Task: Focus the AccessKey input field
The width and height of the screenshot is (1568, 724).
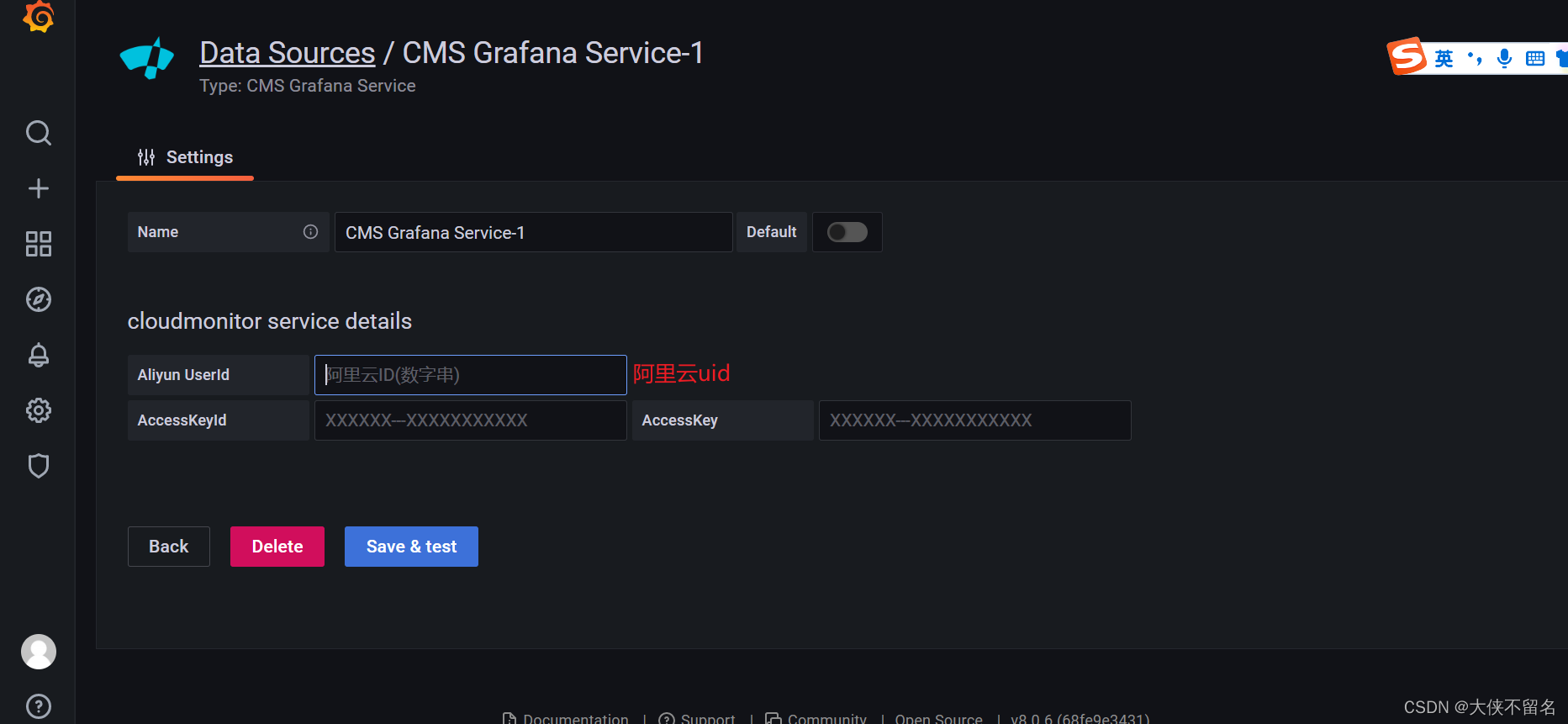Action: 975,420
